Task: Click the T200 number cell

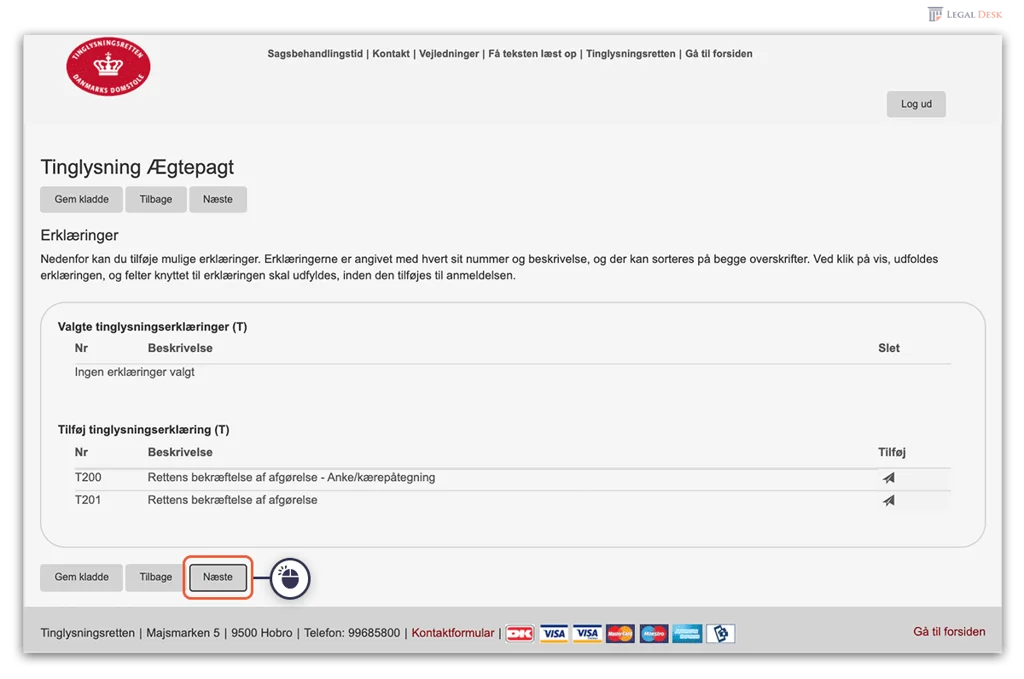Action: pos(88,477)
